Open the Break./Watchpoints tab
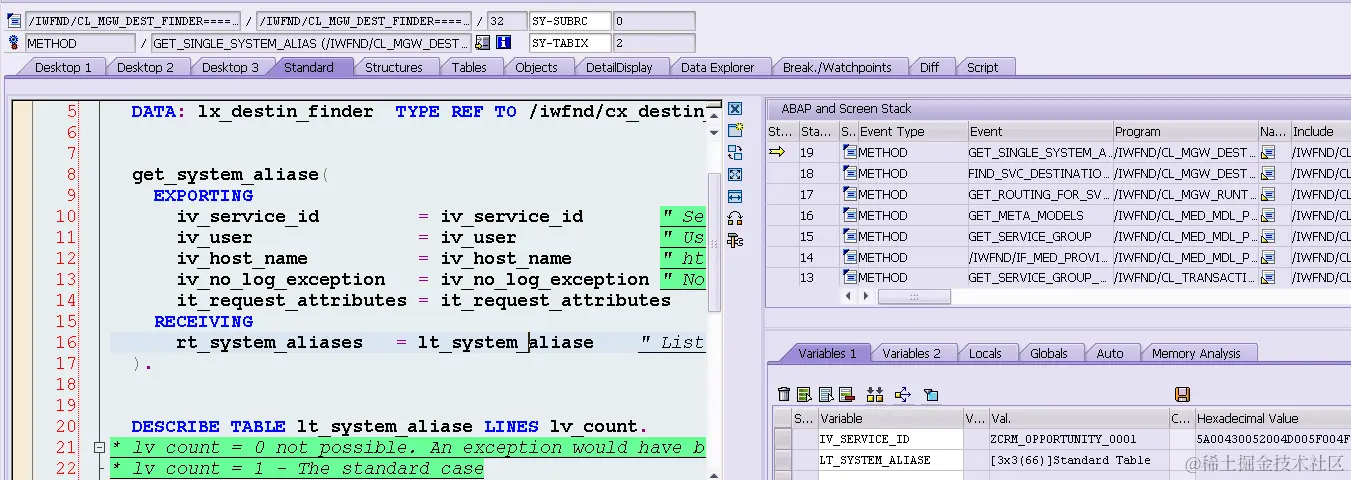The image size is (1351, 480). pyautogui.click(x=837, y=67)
